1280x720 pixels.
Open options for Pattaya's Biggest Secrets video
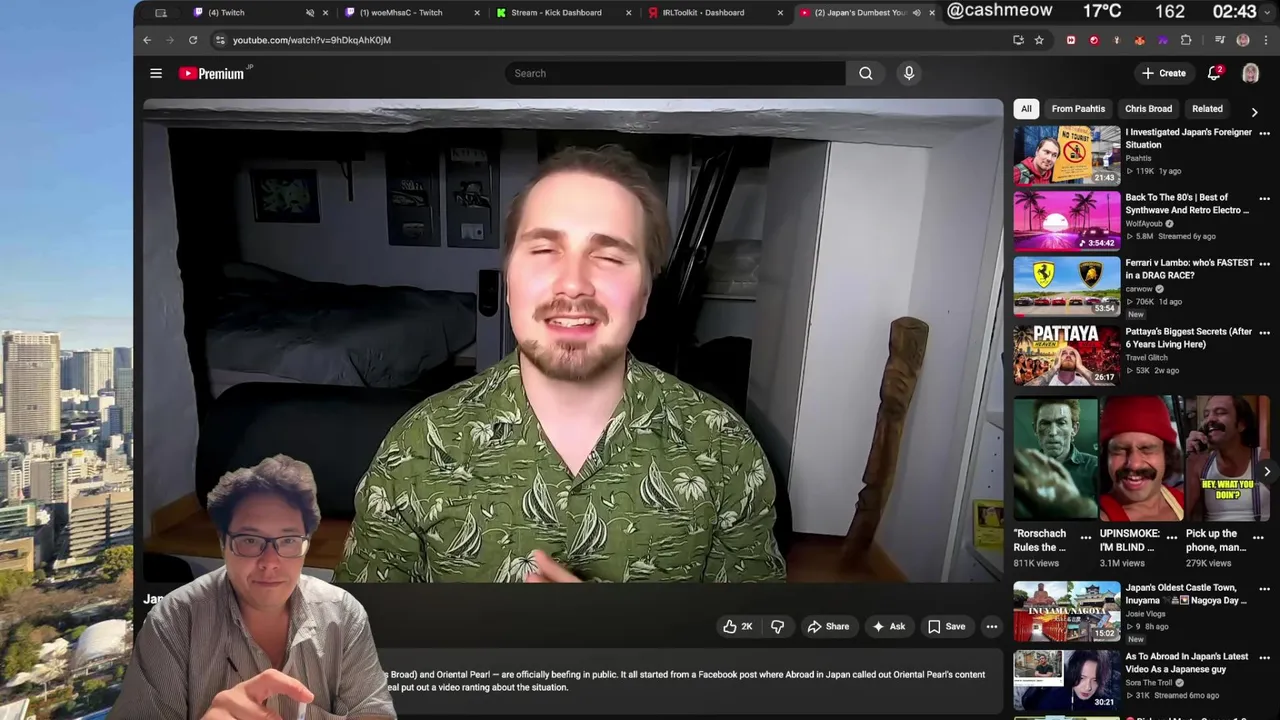click(x=1264, y=332)
